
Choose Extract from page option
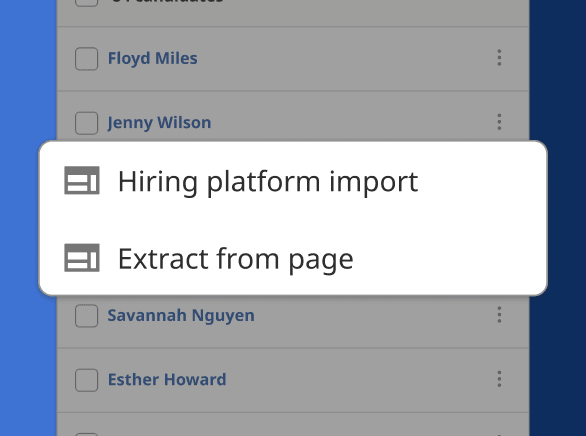293,259
